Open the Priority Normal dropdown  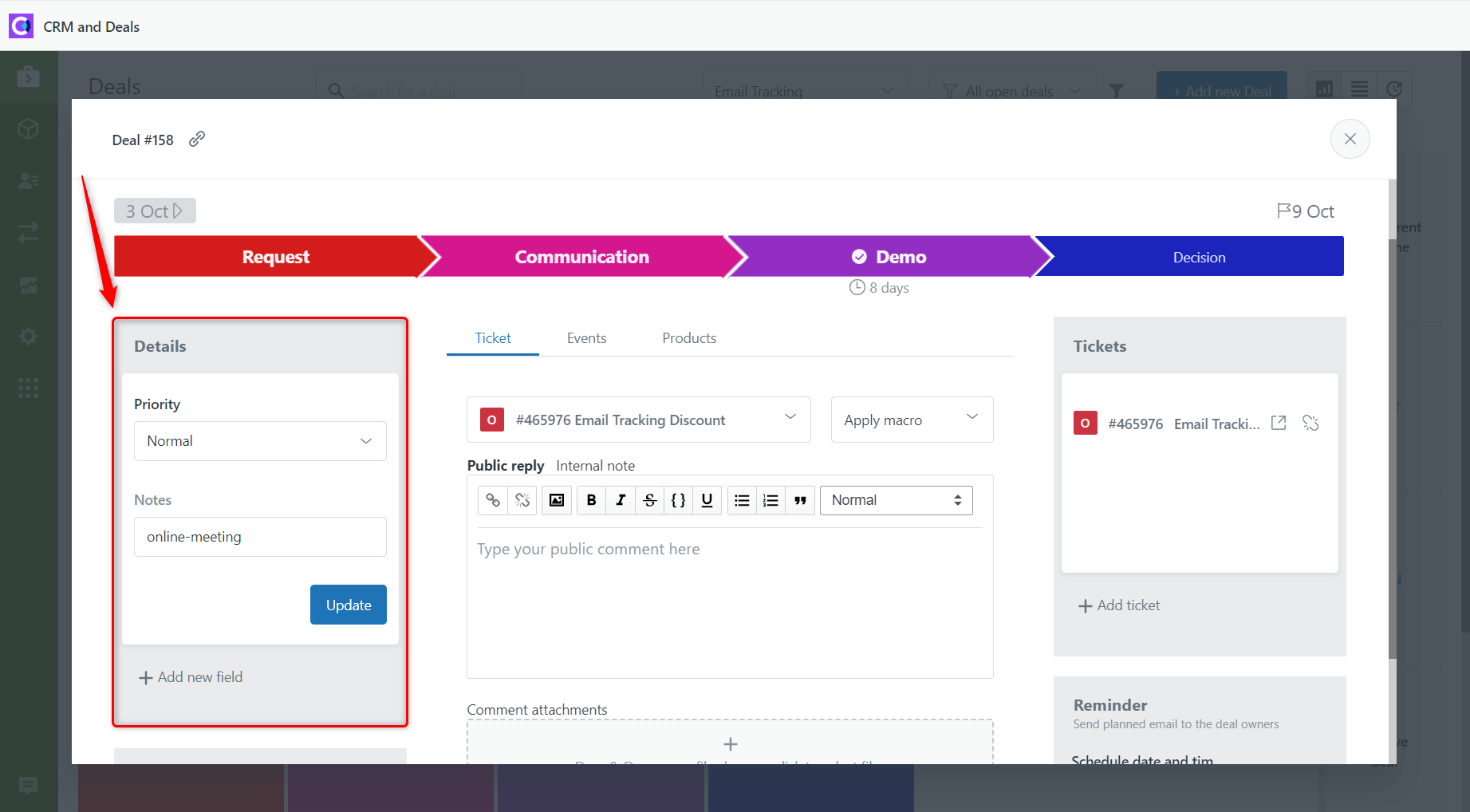[x=260, y=441]
